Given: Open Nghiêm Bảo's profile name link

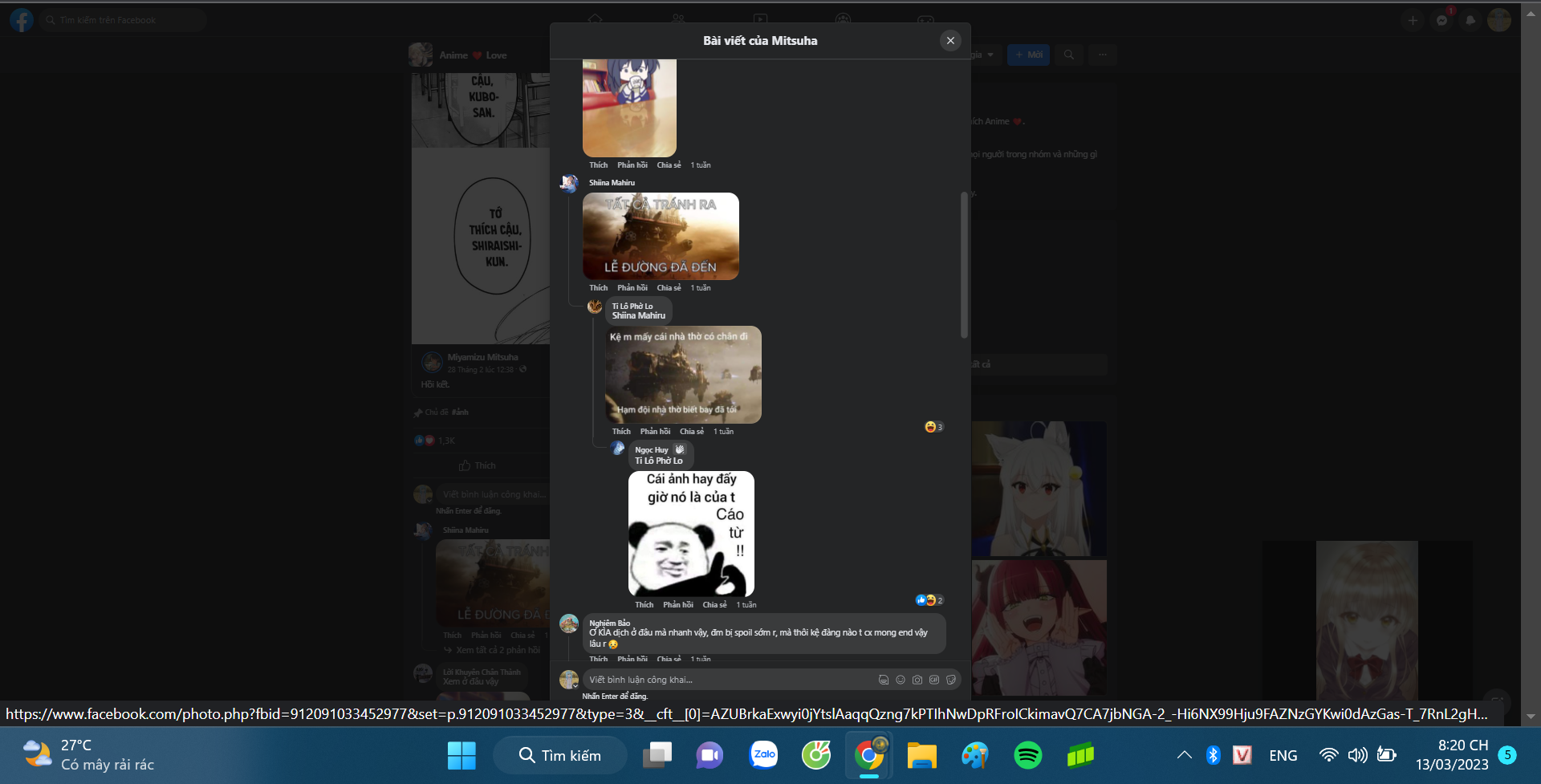Looking at the screenshot, I should [610, 623].
